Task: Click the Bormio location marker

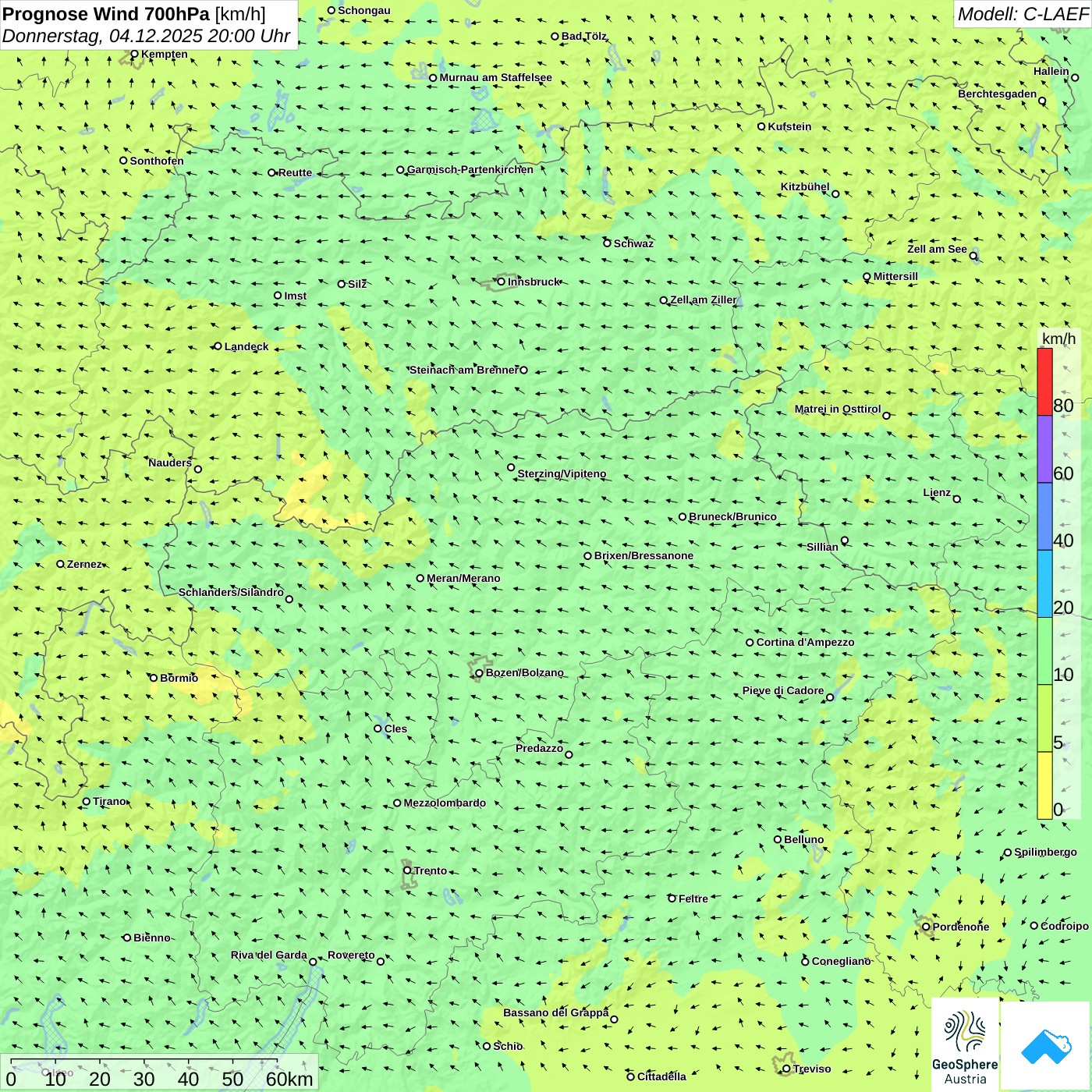Action: pyautogui.click(x=154, y=678)
